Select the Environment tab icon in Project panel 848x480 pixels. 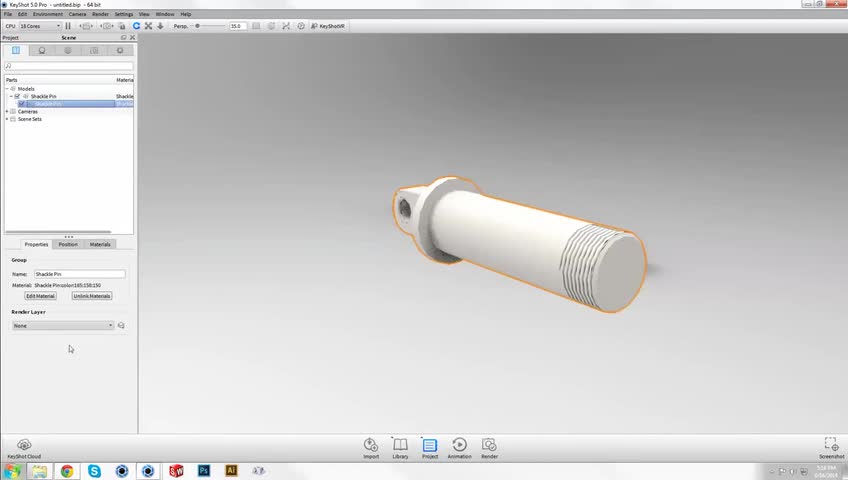[68, 50]
